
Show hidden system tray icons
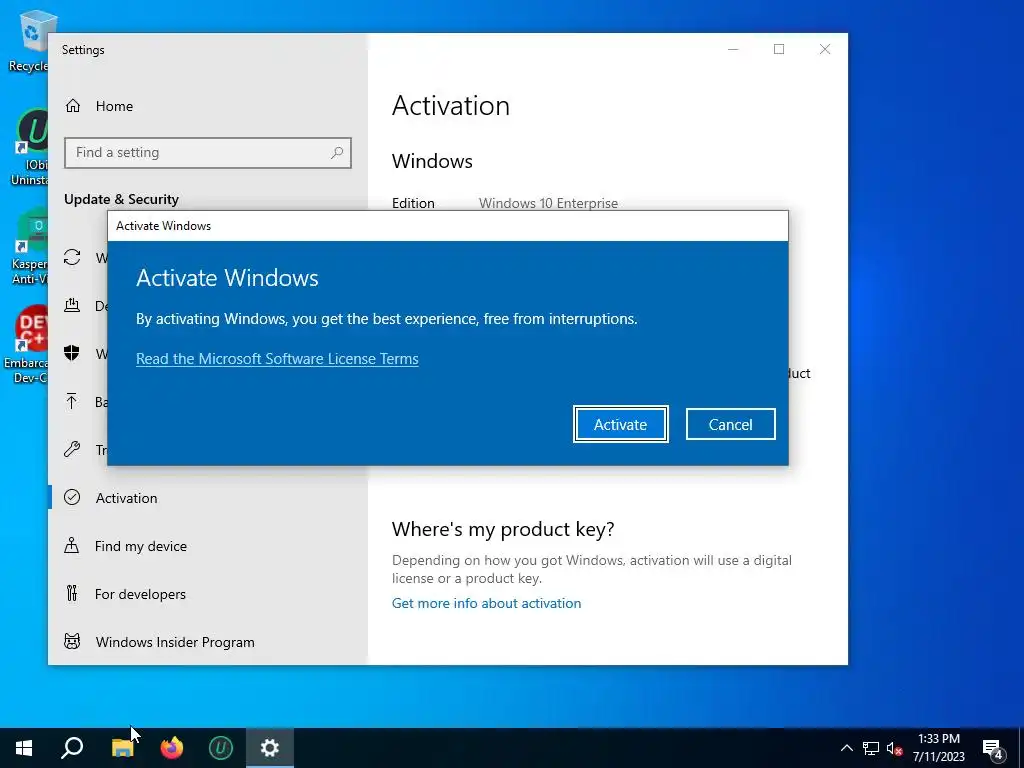coord(846,748)
